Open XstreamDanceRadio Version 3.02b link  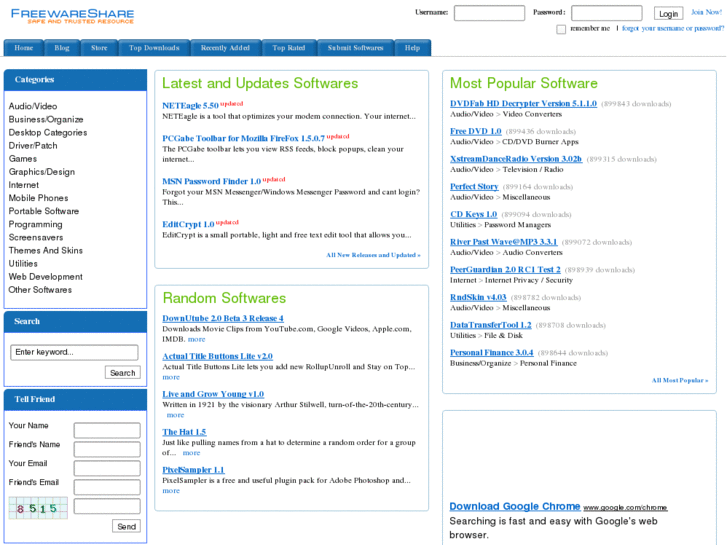516,159
